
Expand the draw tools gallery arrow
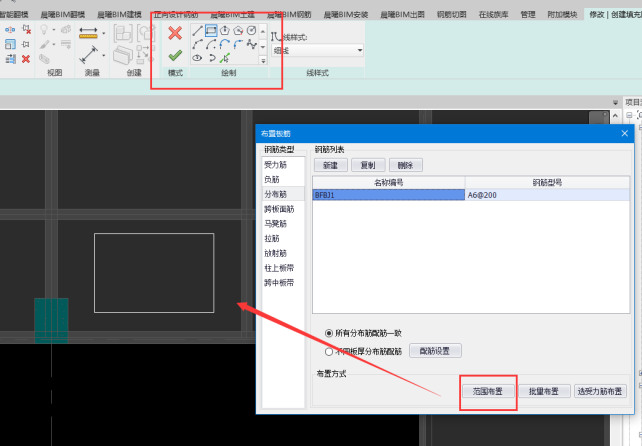pyautogui.click(x=263, y=60)
